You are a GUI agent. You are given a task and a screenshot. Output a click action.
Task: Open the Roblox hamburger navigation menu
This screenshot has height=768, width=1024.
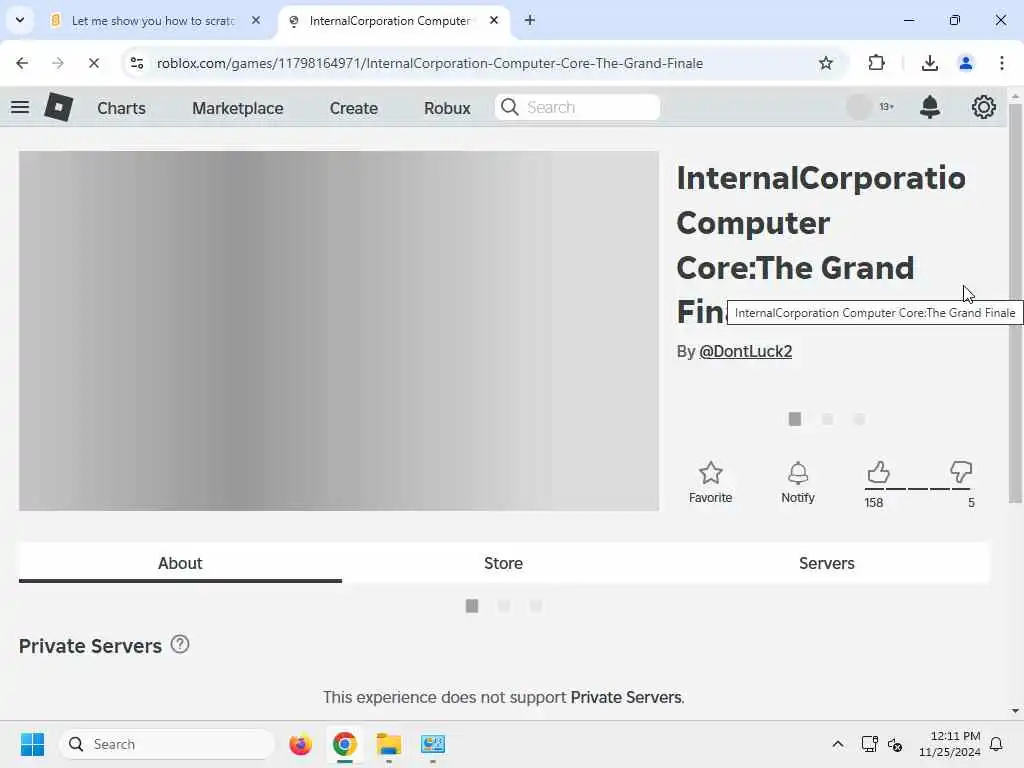coord(20,107)
